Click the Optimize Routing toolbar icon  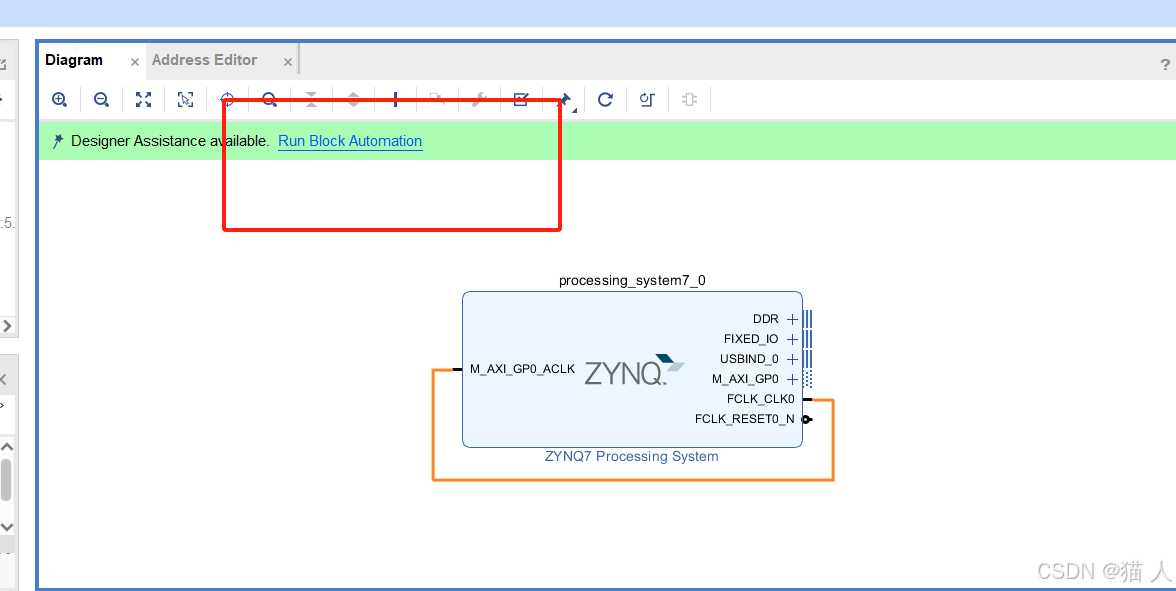pyautogui.click(x=647, y=99)
